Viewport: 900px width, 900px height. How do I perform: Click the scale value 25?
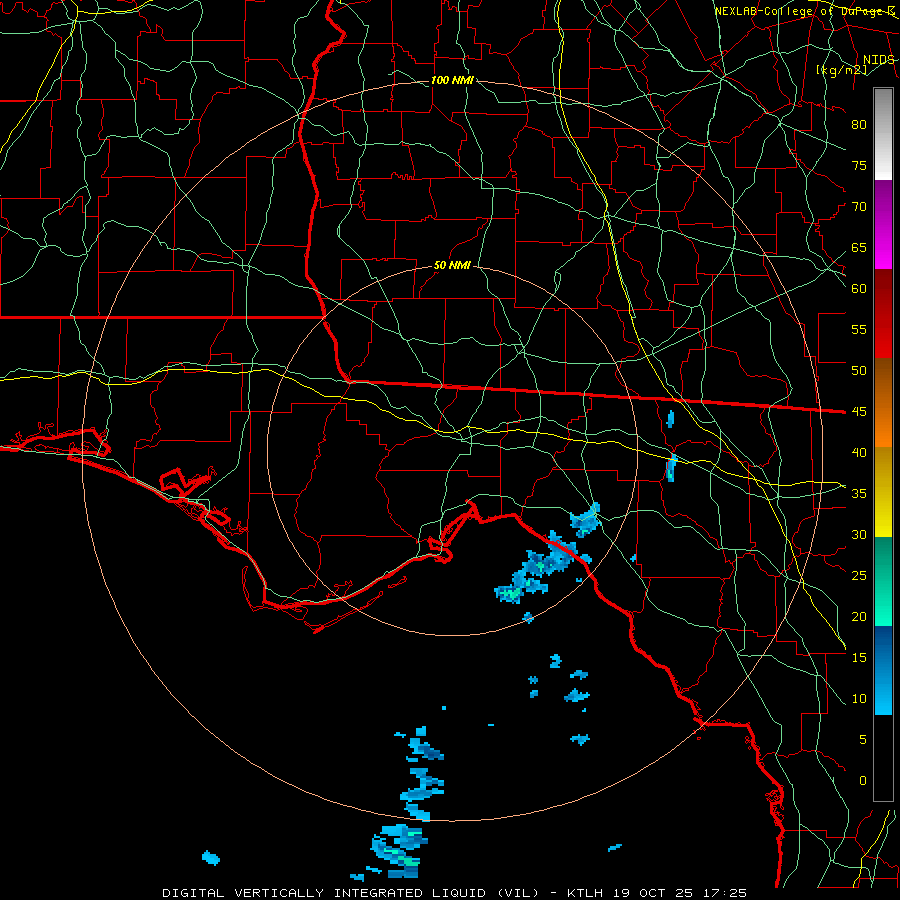tap(859, 576)
